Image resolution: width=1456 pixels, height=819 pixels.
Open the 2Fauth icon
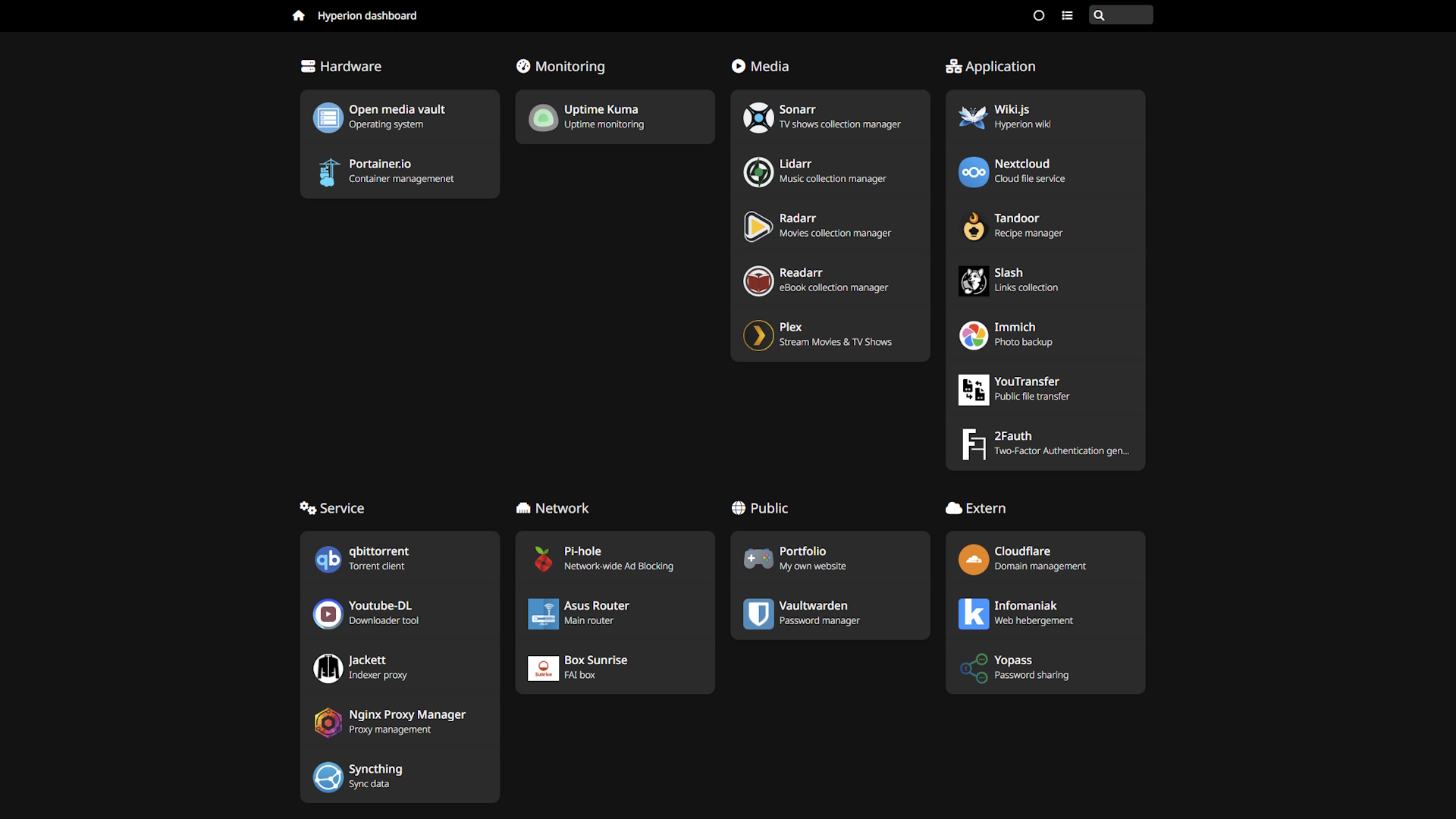point(974,444)
